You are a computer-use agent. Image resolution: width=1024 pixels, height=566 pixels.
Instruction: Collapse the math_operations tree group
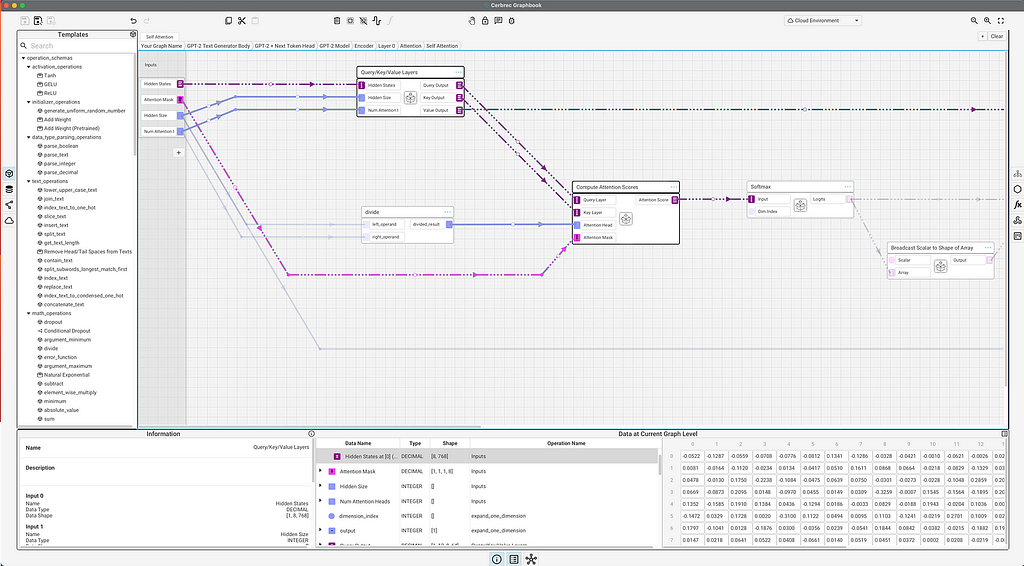[28, 313]
